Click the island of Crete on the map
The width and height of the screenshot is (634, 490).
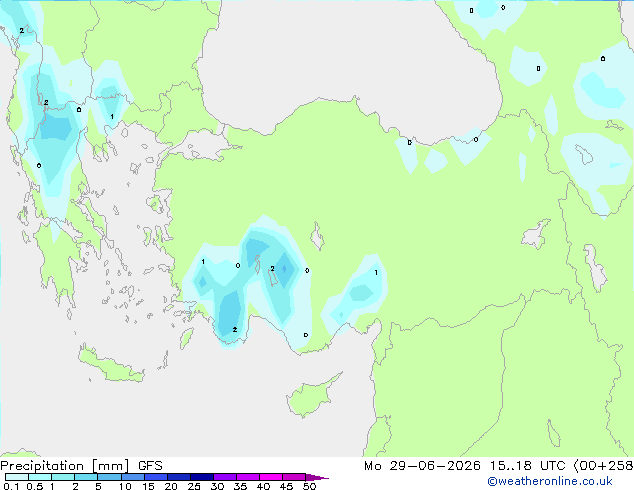(x=110, y=365)
